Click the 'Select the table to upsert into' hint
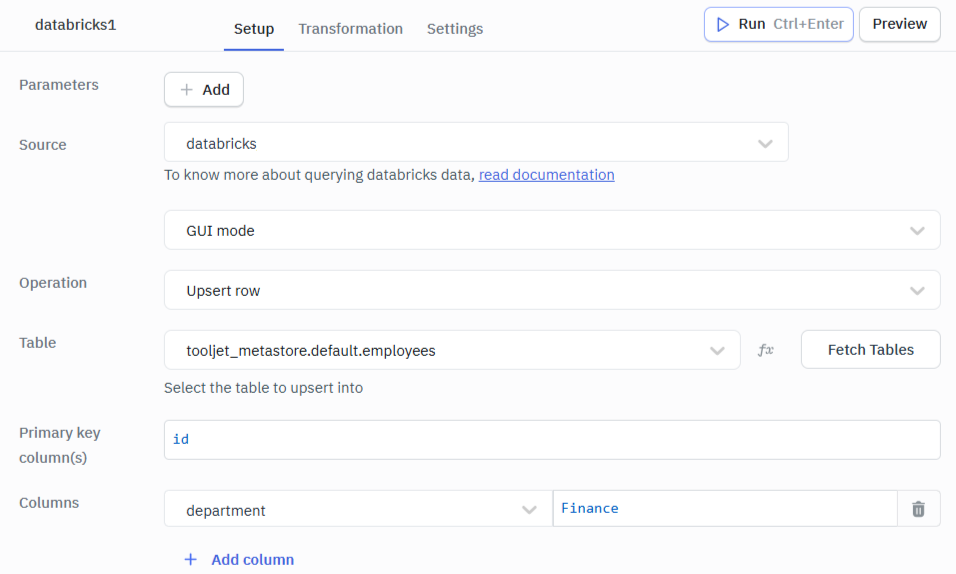The height and width of the screenshot is (574, 956). [x=263, y=388]
